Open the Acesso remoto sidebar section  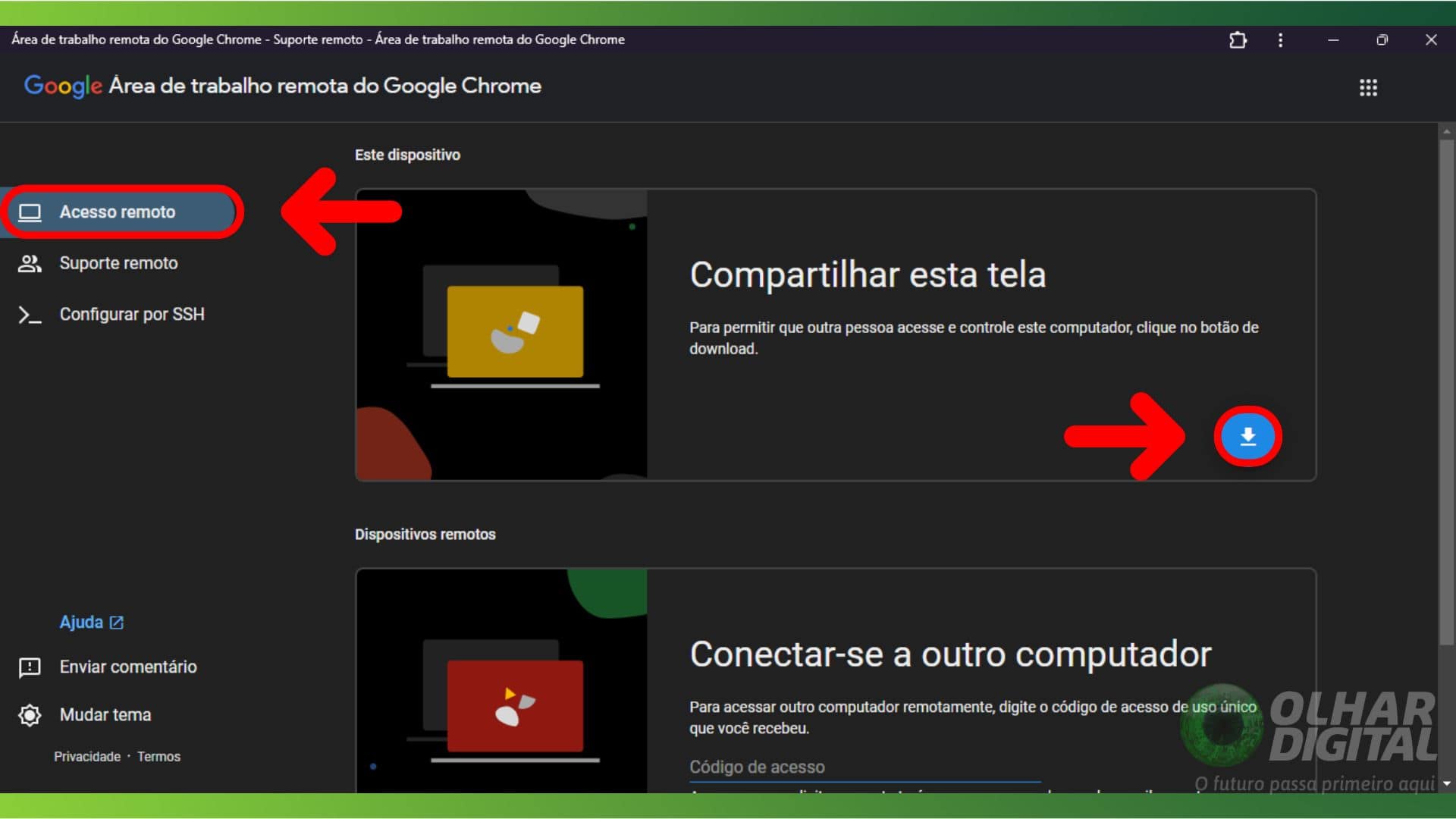click(x=118, y=212)
